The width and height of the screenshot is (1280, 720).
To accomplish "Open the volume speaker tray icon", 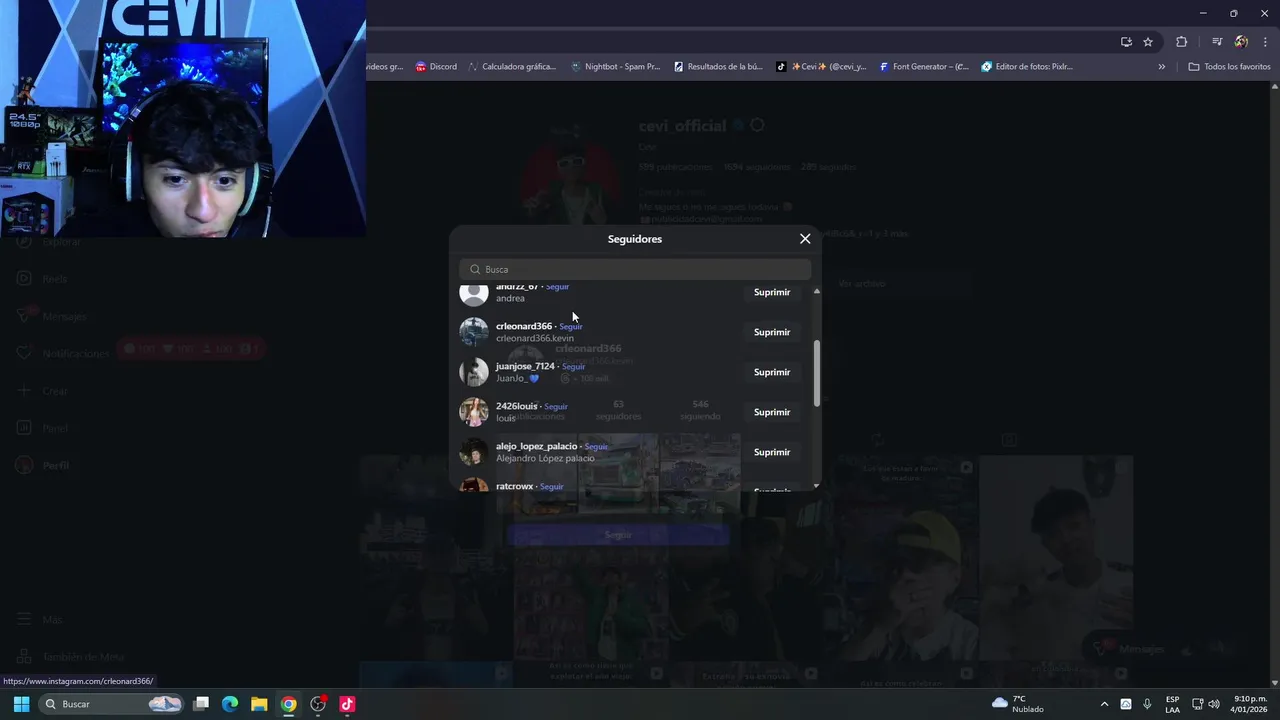I will coord(1214,704).
